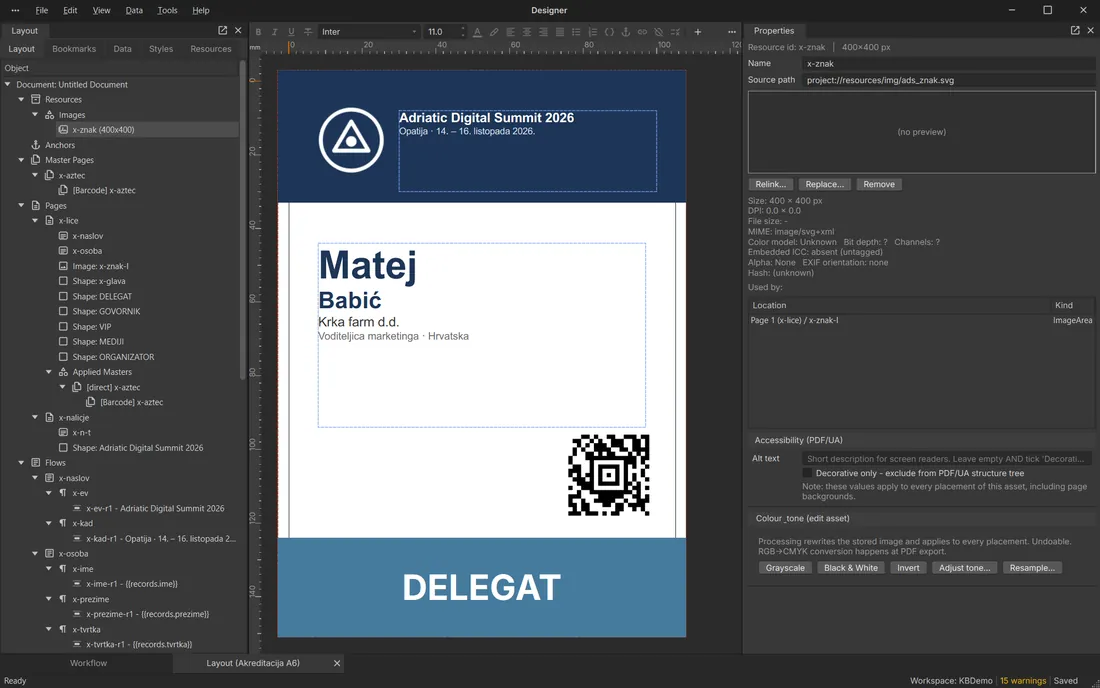Screen dimensions: 1100x688
Task: Toggle italic text formatting
Action: coord(274,32)
